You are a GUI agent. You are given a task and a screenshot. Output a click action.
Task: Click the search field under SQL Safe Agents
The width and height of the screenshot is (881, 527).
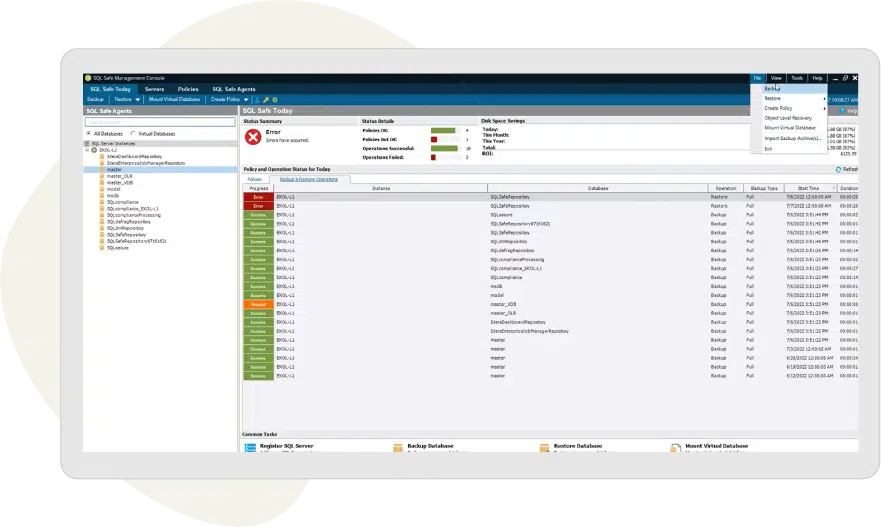coord(160,122)
